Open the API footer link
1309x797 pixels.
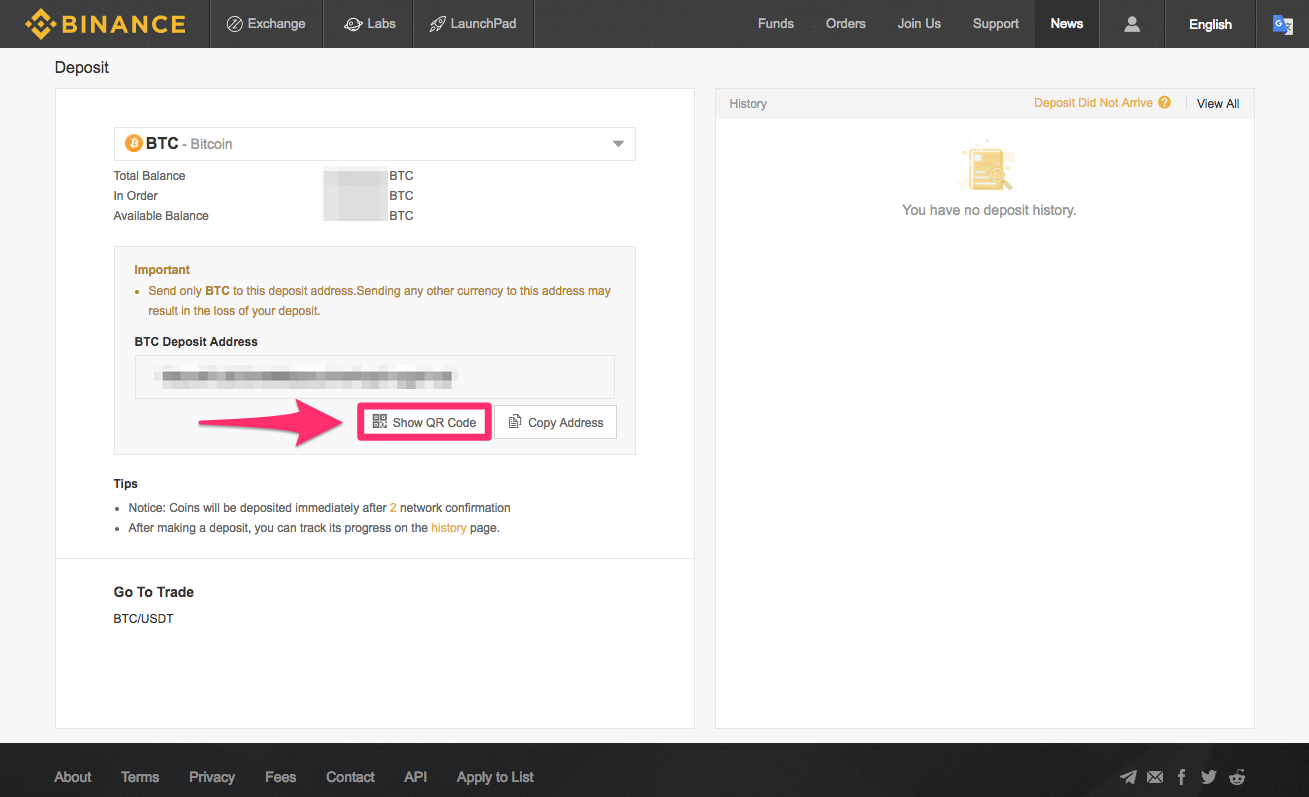pyautogui.click(x=416, y=777)
